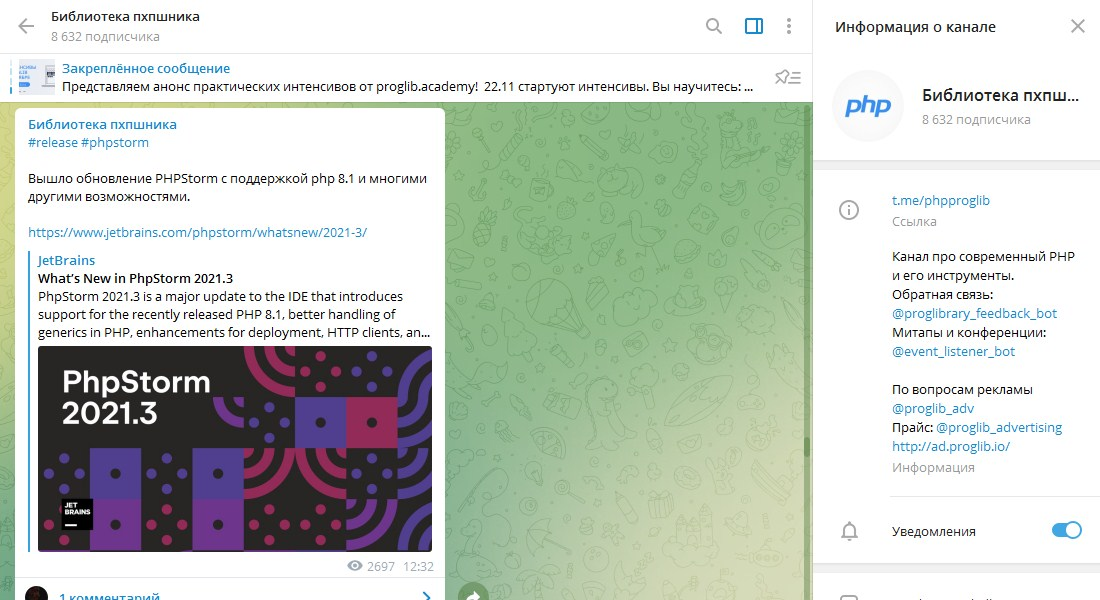Click the chat vertical scrollbar
The width and height of the screenshot is (1100, 600).
pos(807,448)
